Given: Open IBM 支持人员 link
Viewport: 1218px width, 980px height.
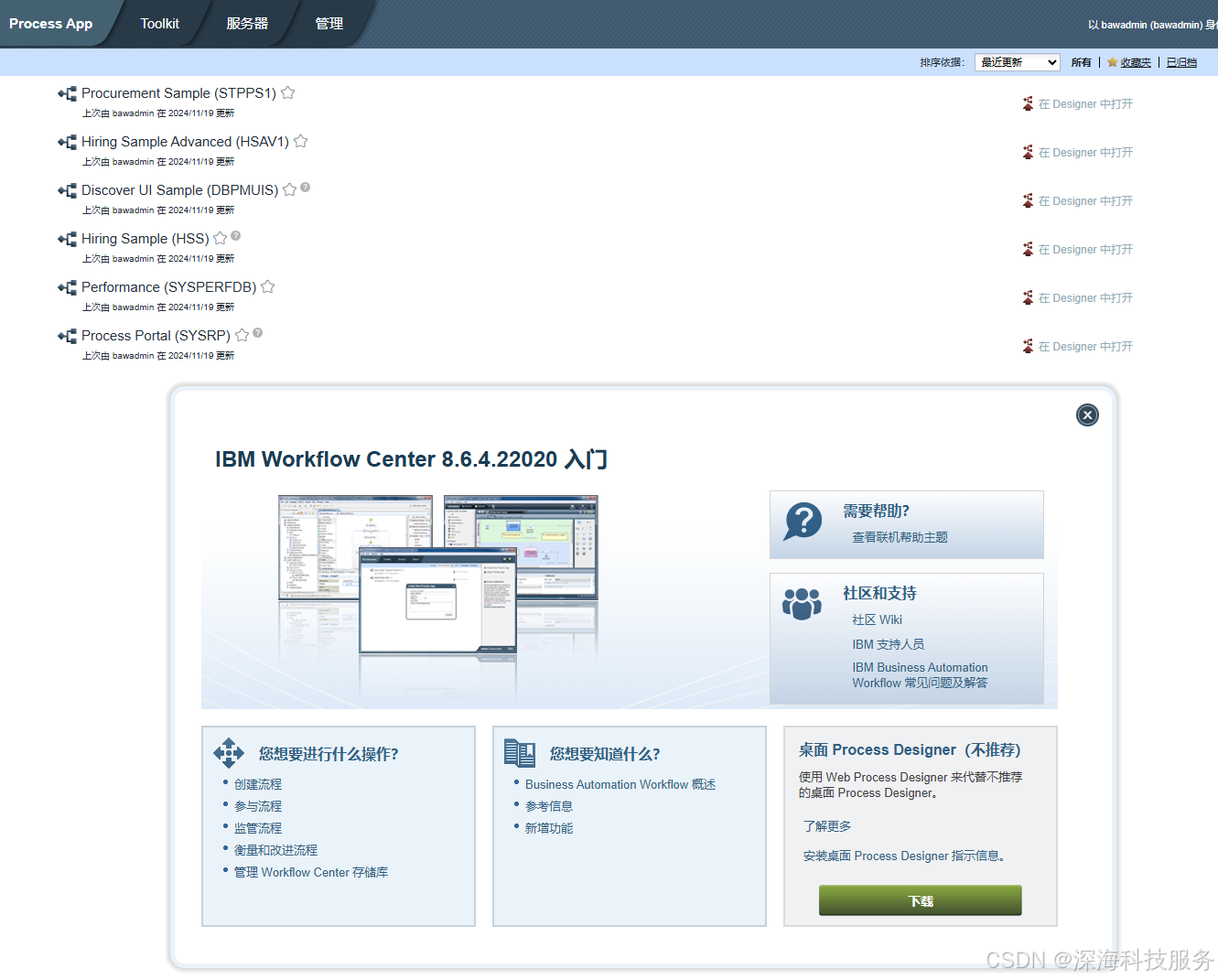Looking at the screenshot, I should (x=888, y=644).
